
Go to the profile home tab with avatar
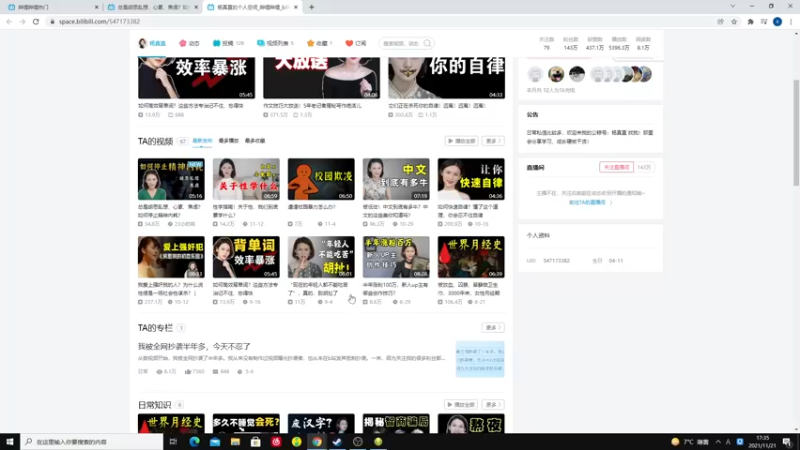(152, 43)
